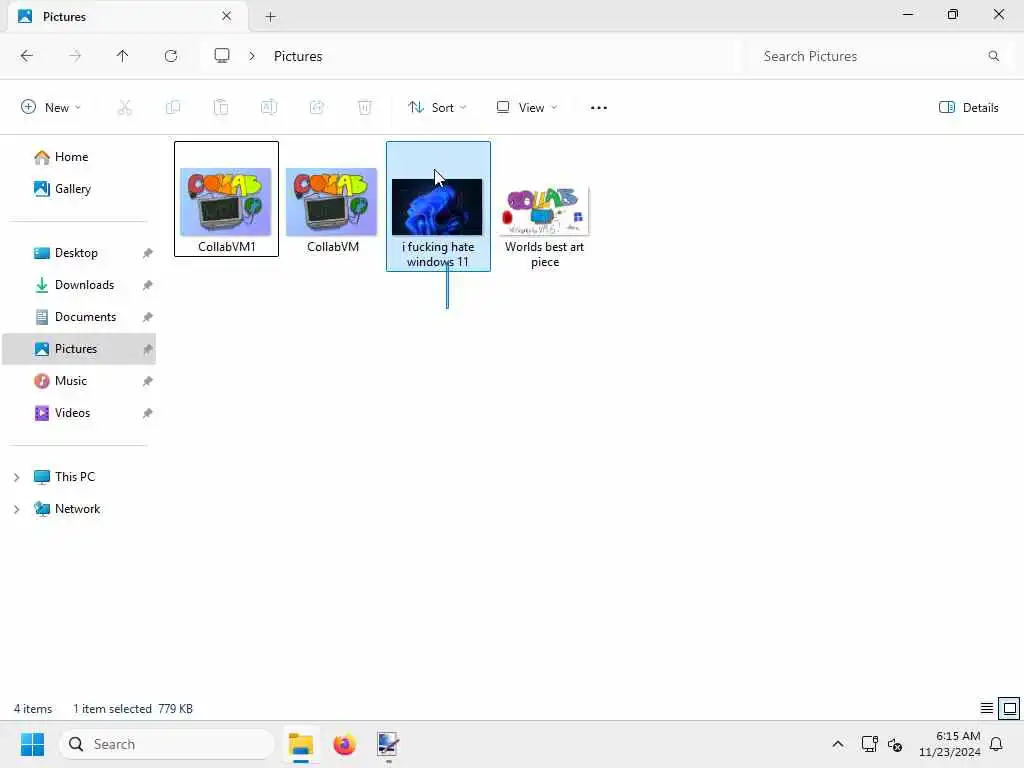Viewport: 1024px width, 768px height.
Task: Switch to details list view layout
Action: [x=987, y=708]
